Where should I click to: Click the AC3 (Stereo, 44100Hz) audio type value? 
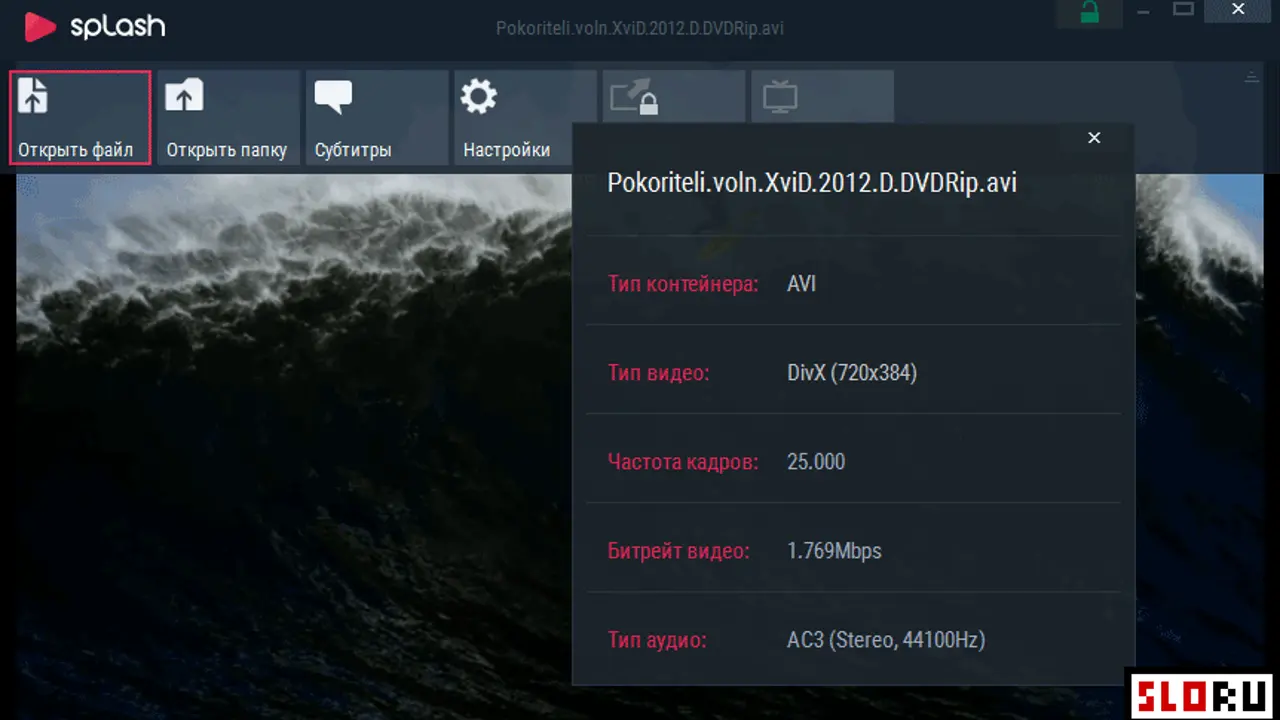pos(886,640)
